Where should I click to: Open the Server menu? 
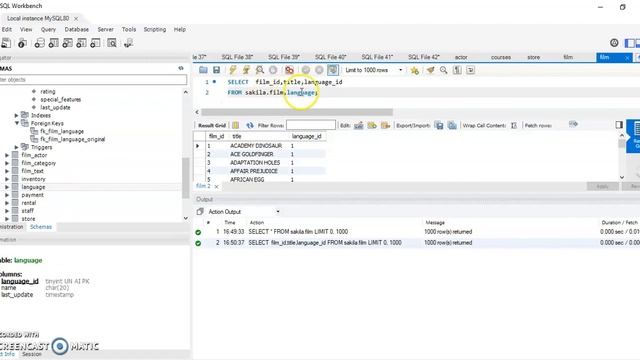click(105, 29)
